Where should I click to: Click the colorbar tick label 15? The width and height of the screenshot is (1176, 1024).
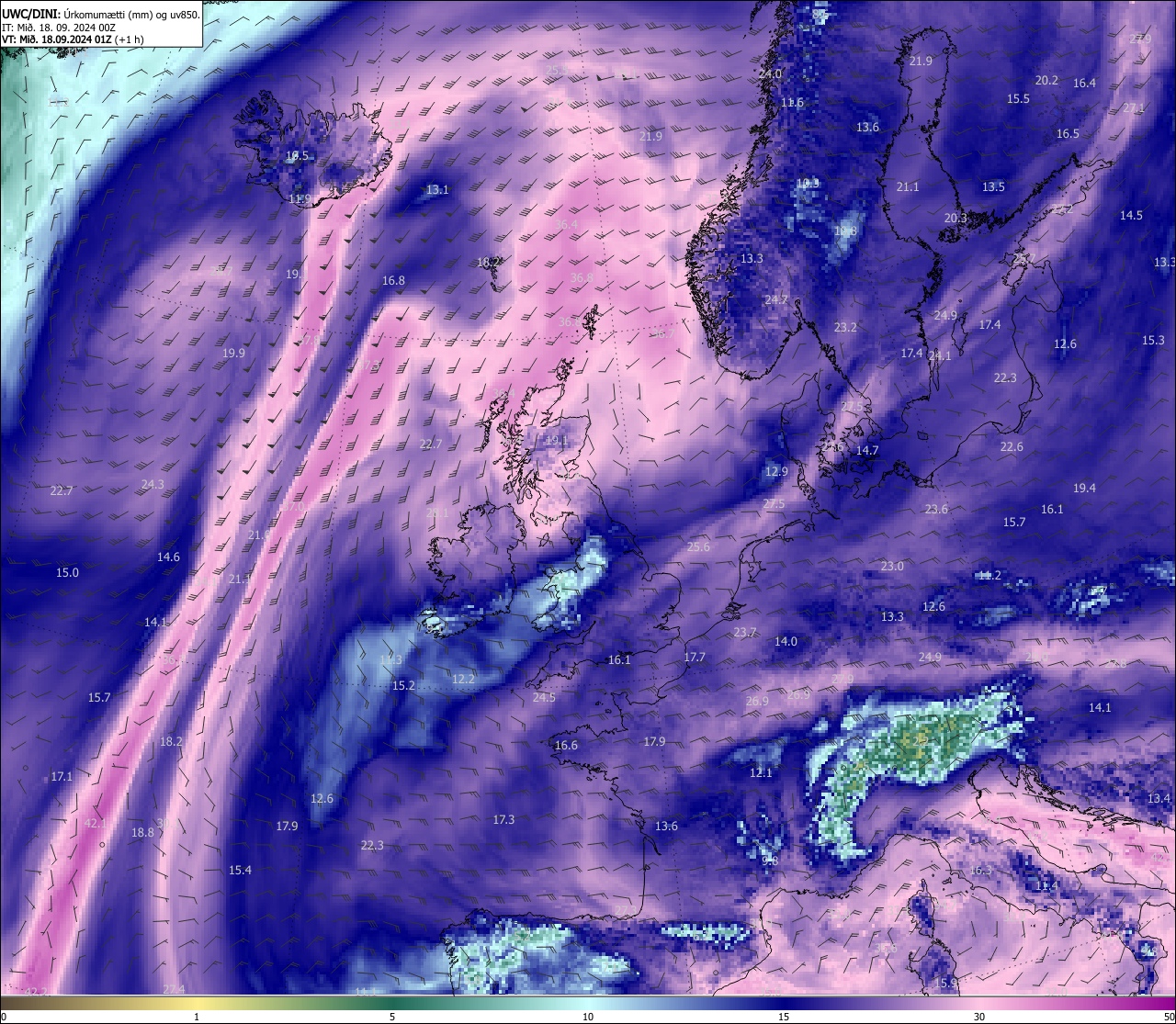(784, 1017)
